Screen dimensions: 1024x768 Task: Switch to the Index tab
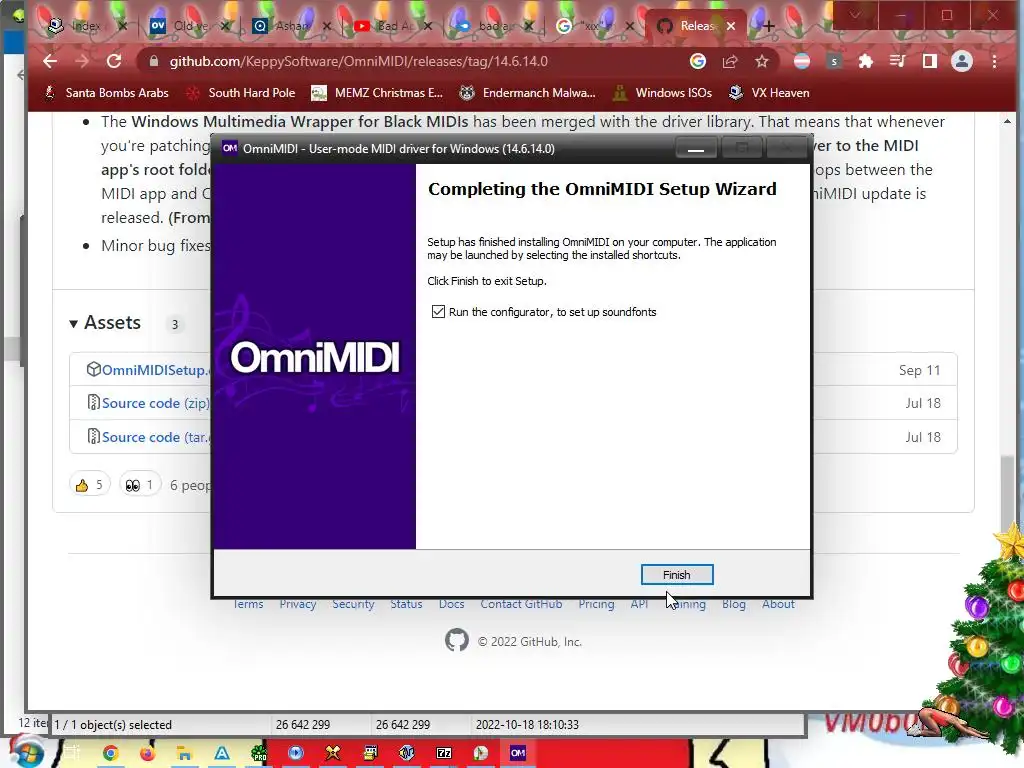(86, 26)
